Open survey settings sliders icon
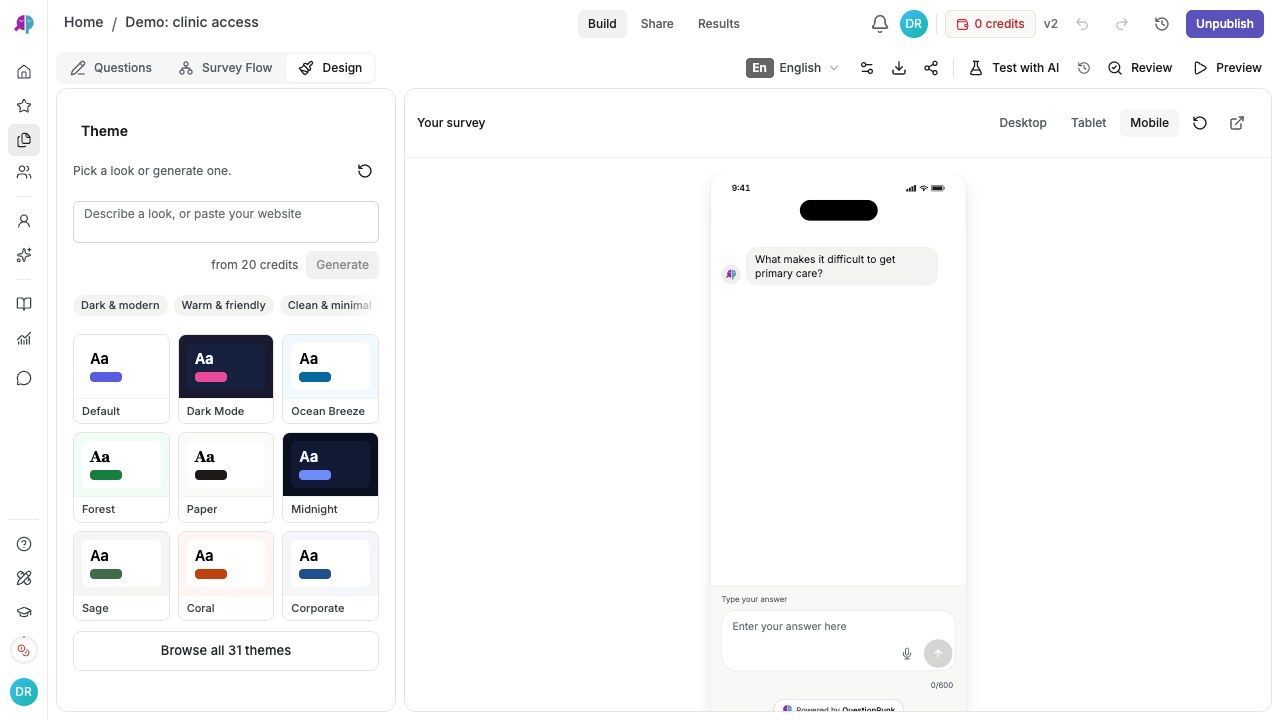 coord(867,68)
